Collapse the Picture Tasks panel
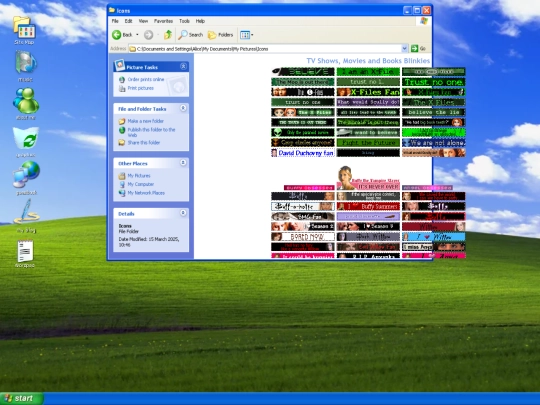The height and width of the screenshot is (405, 540). pos(183,66)
